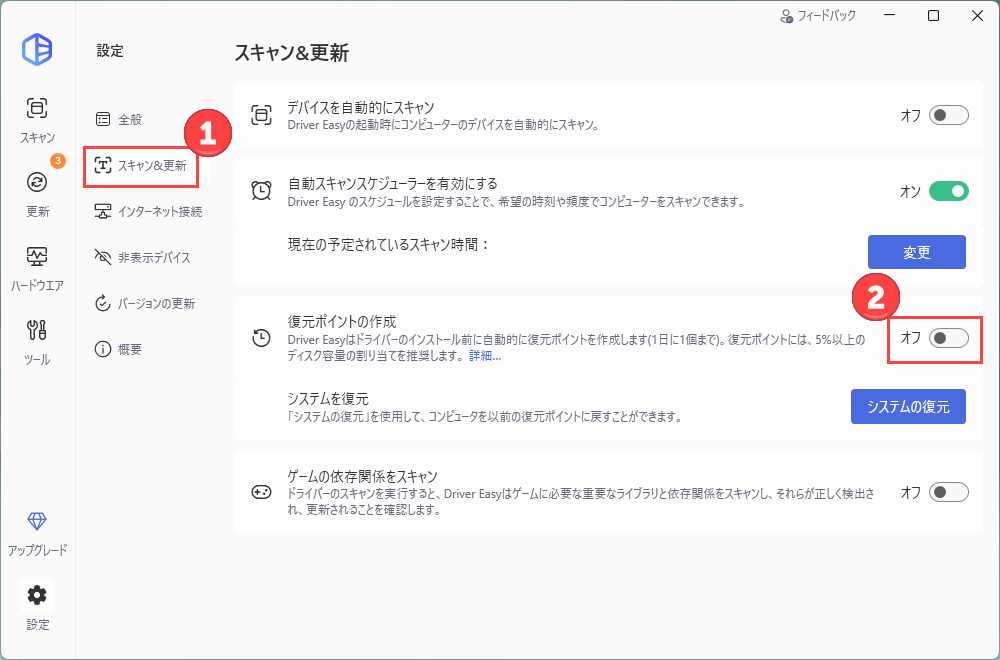Open the ハードウエア hardware info section
The height and width of the screenshot is (660, 1000).
tap(37, 268)
